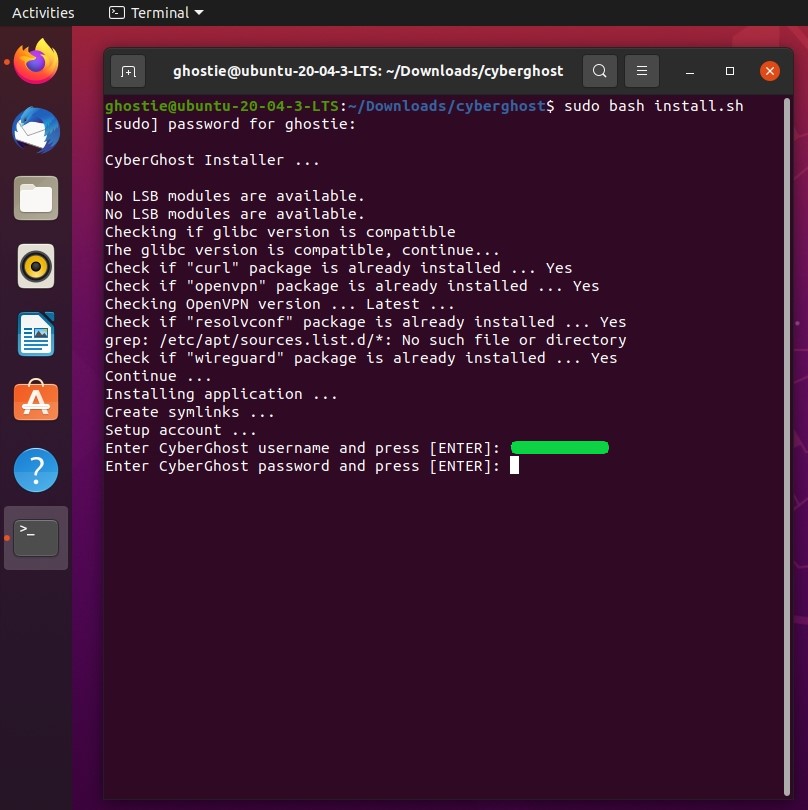This screenshot has height=810, width=808.
Task: Launch Thunderbird mail from the dock
Action: (36, 130)
